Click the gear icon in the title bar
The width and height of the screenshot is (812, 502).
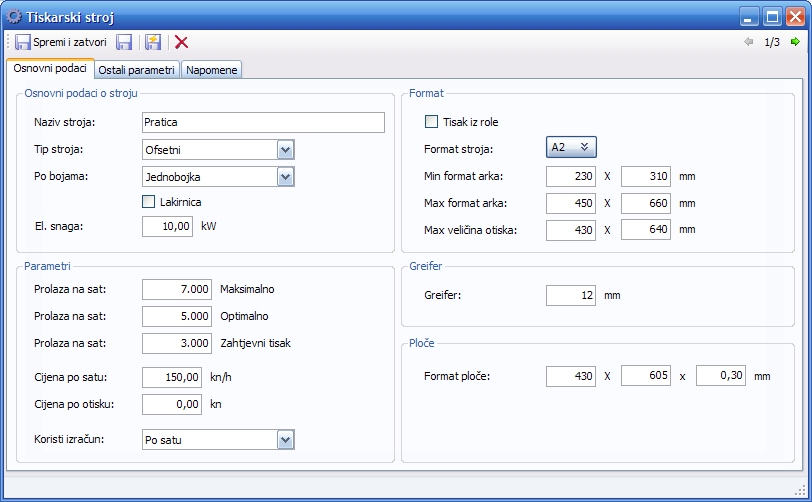(14, 16)
